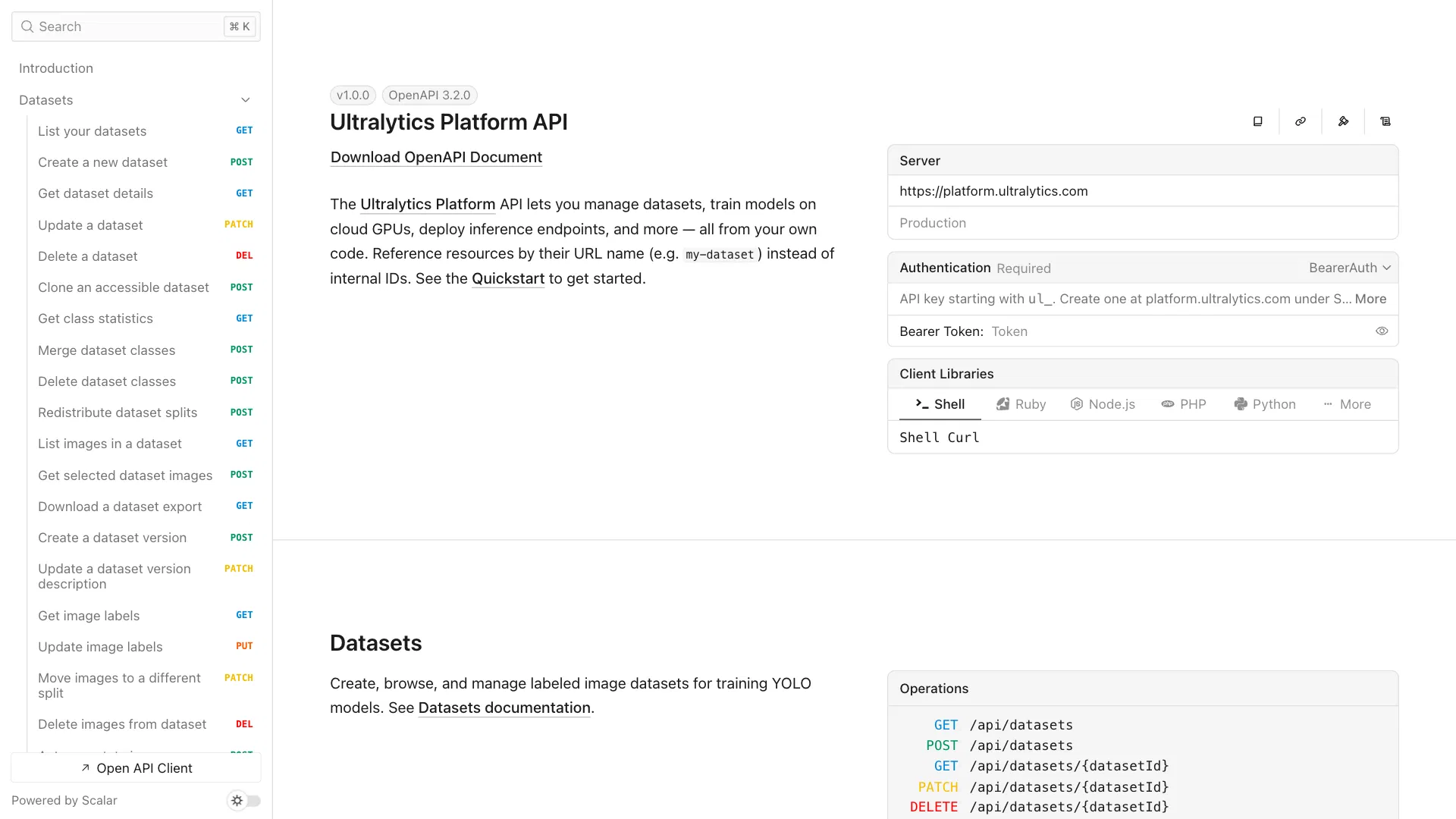Image resolution: width=1456 pixels, height=819 pixels.
Task: Open Get class statistics endpoint
Action: coord(146,318)
